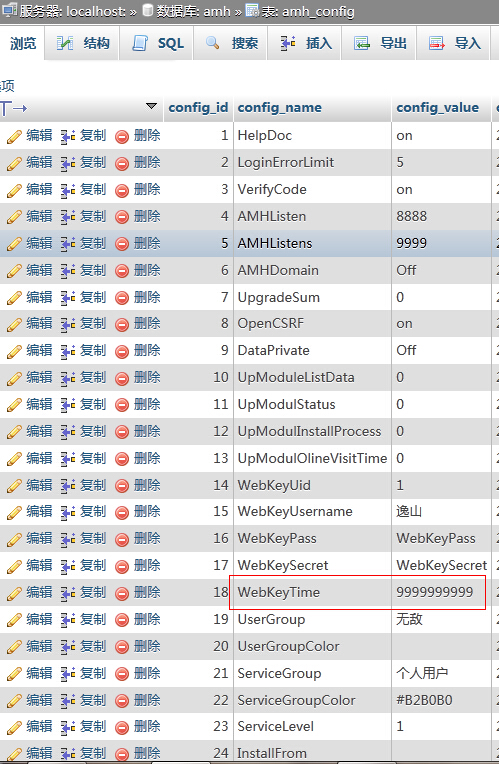Click the red delete icon for UserGroup row
The image size is (499, 764).
pos(122,620)
